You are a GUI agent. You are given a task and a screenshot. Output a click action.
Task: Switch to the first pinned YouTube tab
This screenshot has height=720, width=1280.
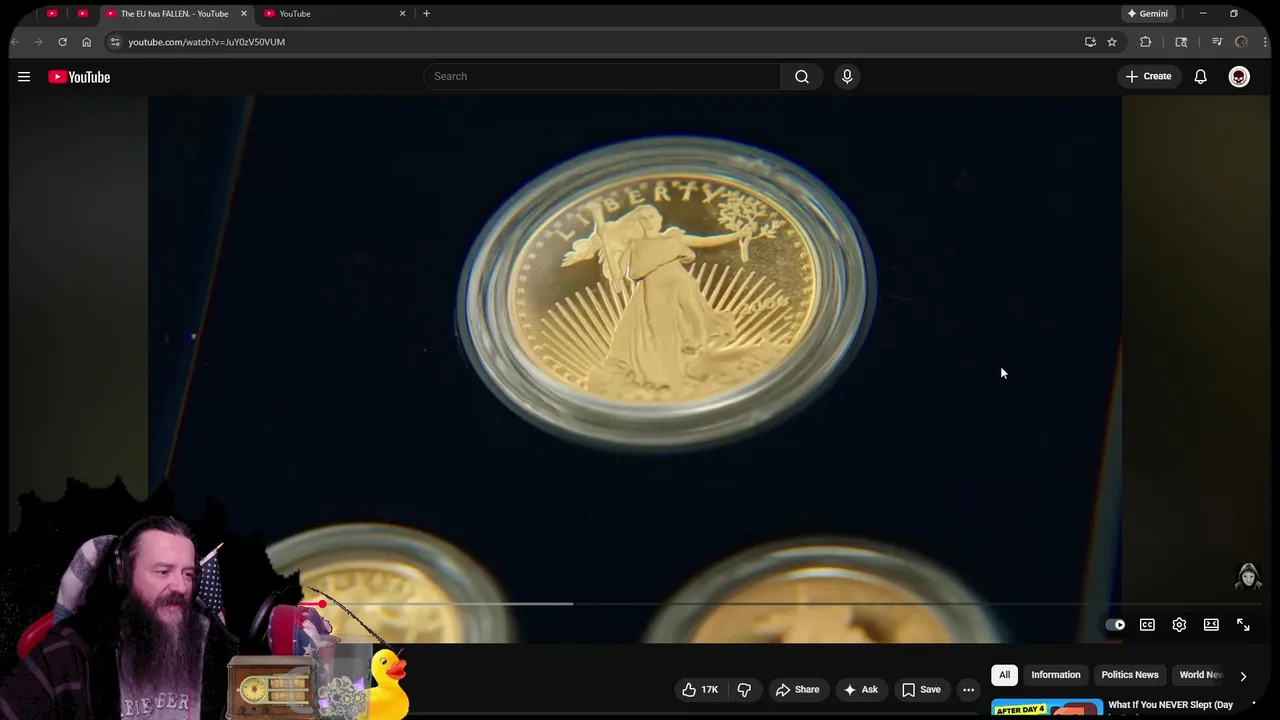52,14
